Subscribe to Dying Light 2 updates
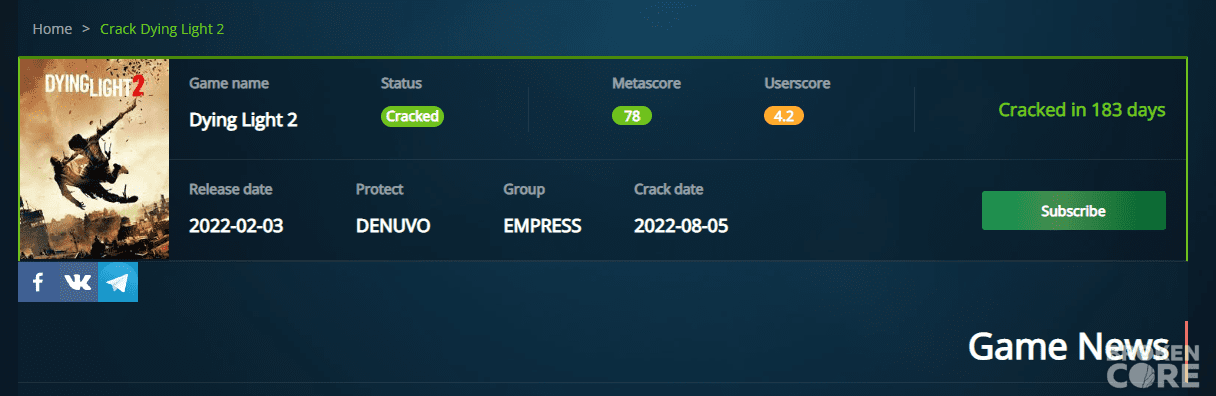 point(1073,211)
